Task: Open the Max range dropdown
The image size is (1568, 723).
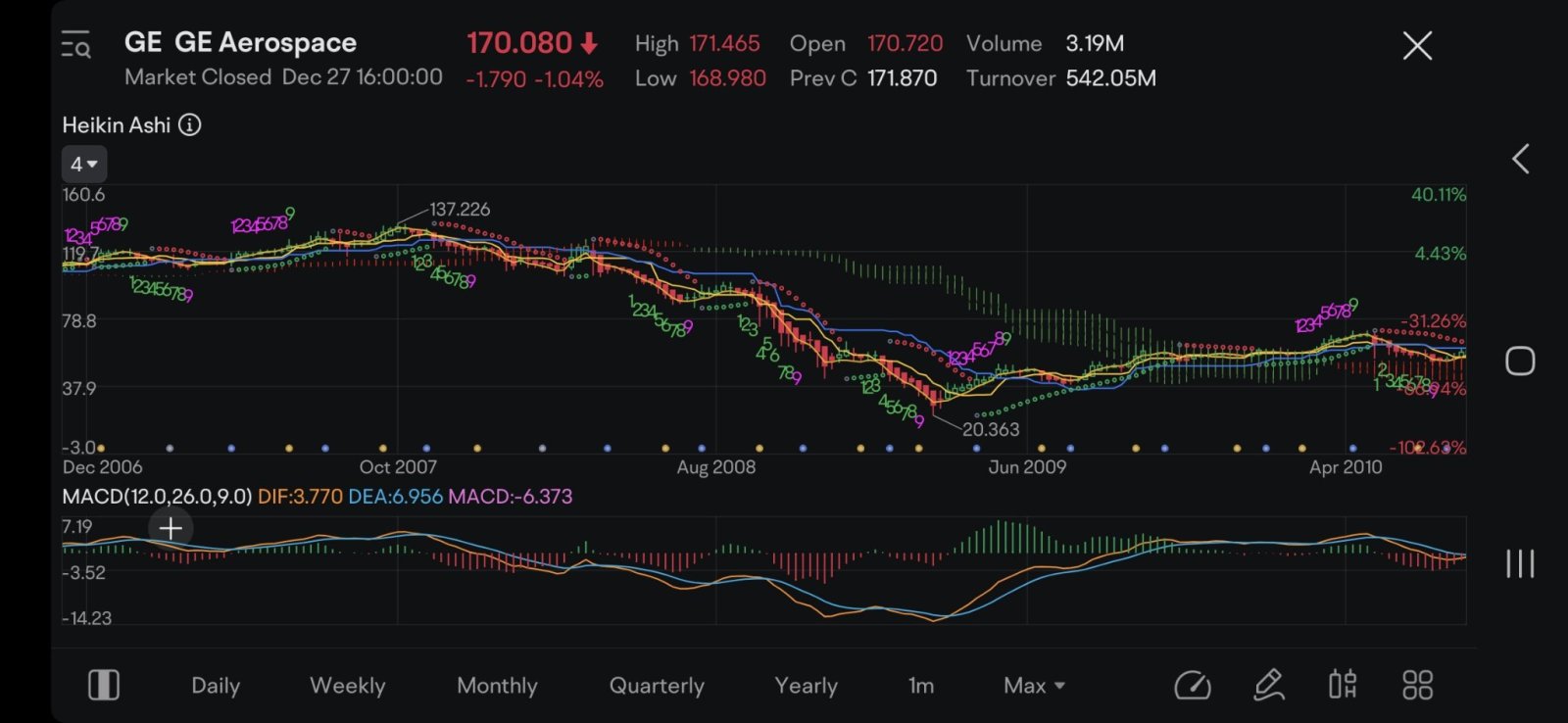Action: (1034, 685)
